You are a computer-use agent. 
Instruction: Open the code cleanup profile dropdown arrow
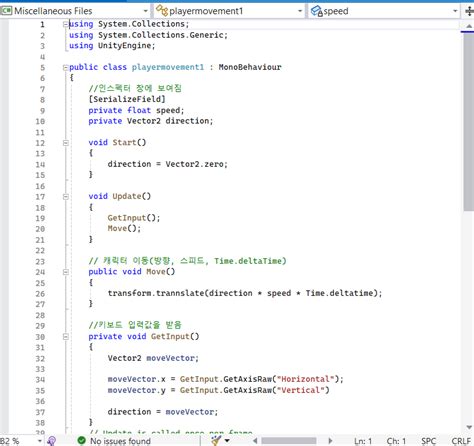coord(227,441)
